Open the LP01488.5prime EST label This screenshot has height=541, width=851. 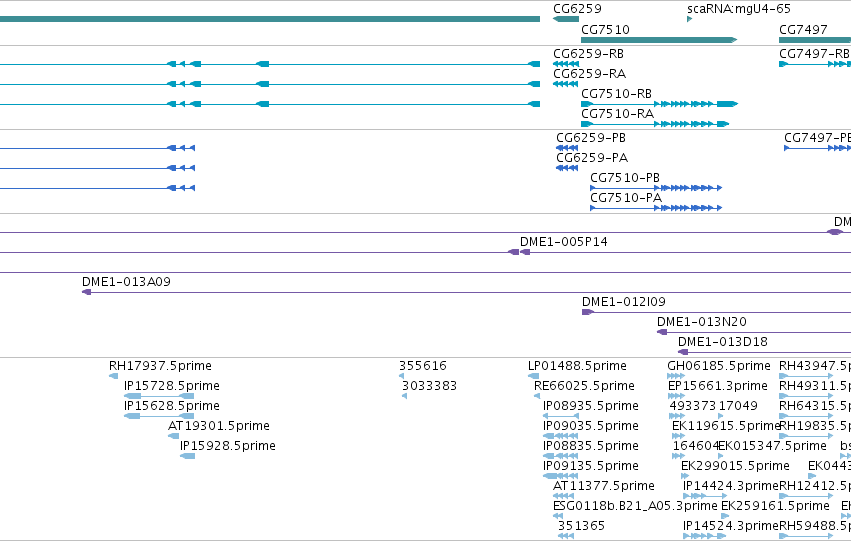577,366
